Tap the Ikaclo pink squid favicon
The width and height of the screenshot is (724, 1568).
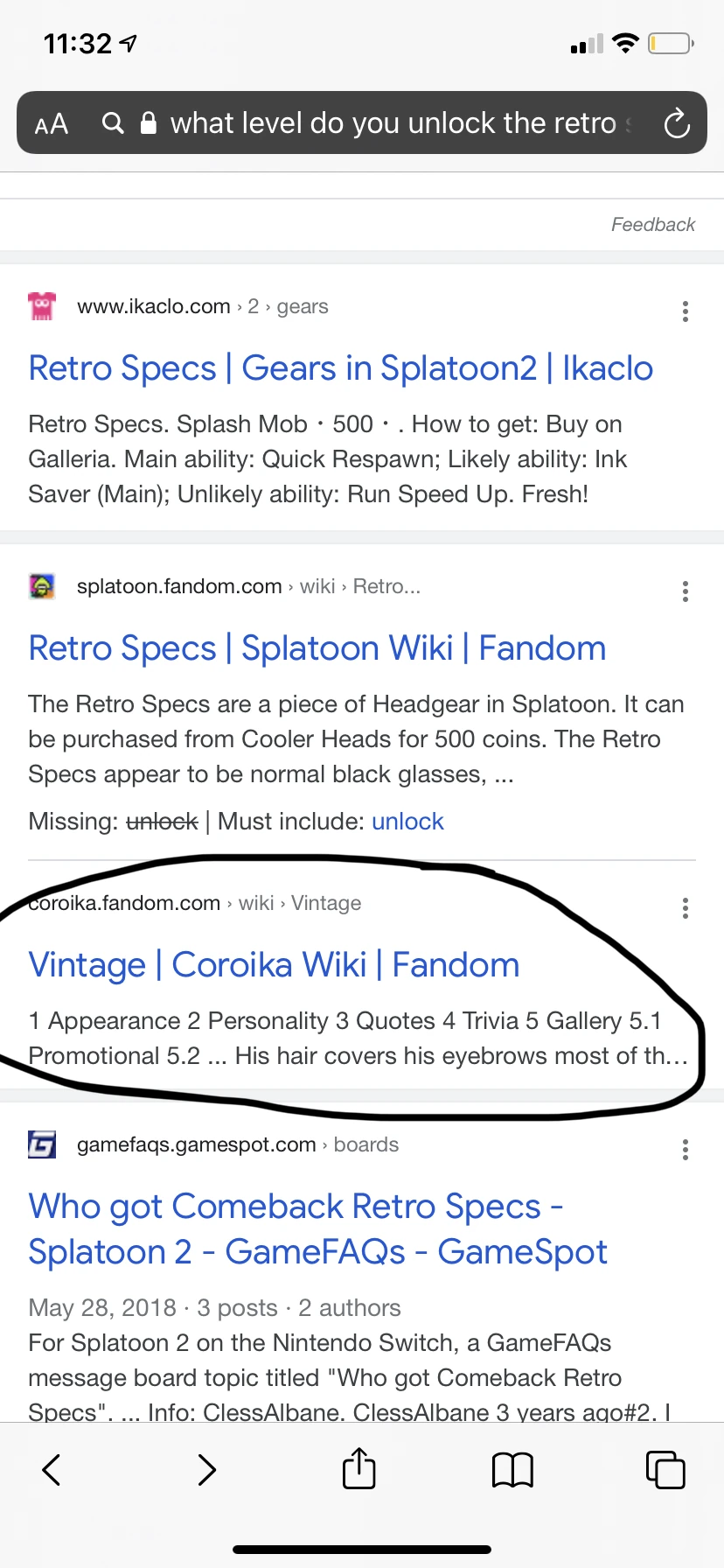(x=40, y=305)
